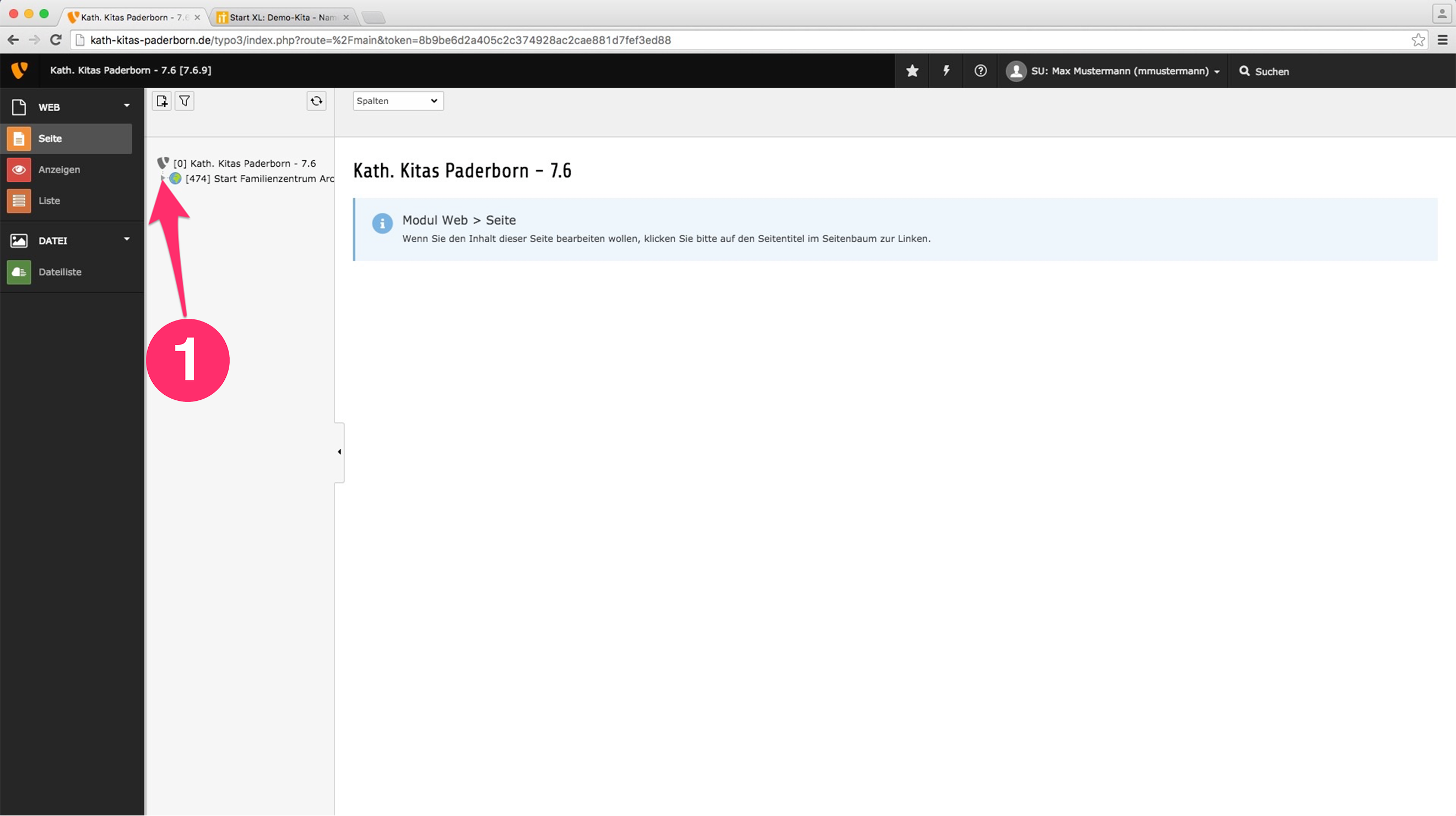The image size is (1456, 816).
Task: Open the Liste module
Action: (x=49, y=200)
